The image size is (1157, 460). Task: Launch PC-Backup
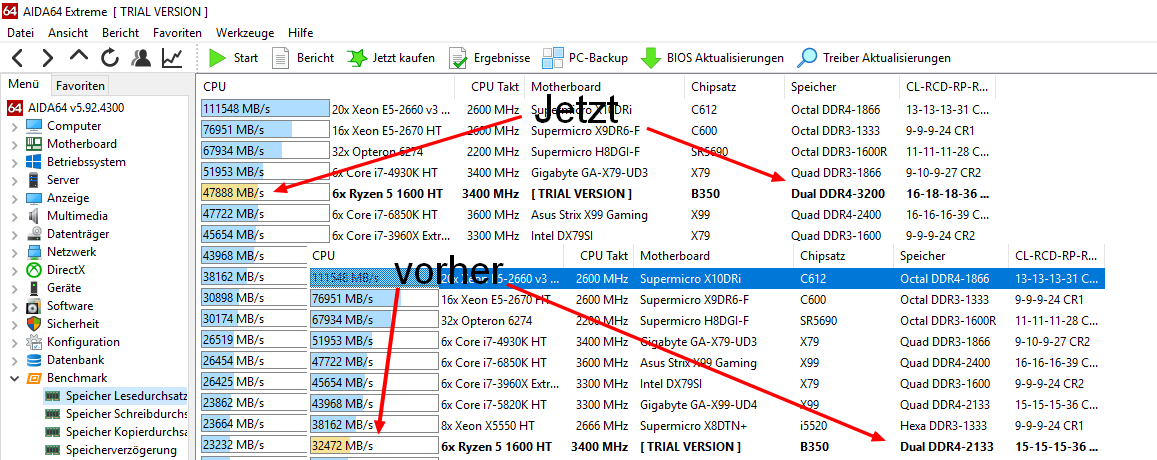click(585, 58)
